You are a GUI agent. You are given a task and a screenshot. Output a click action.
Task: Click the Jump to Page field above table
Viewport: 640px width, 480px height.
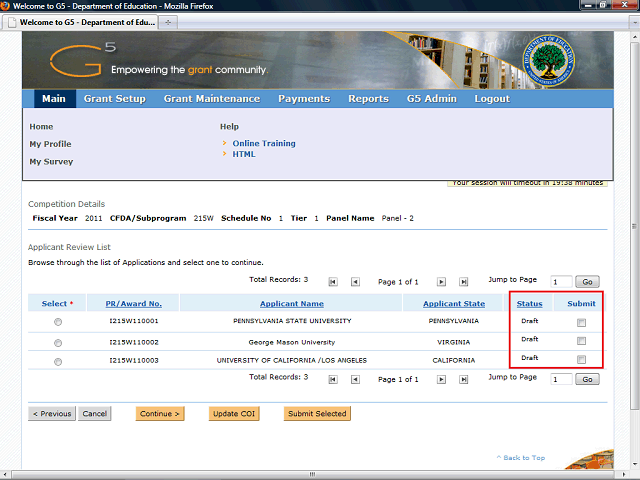coord(561,282)
